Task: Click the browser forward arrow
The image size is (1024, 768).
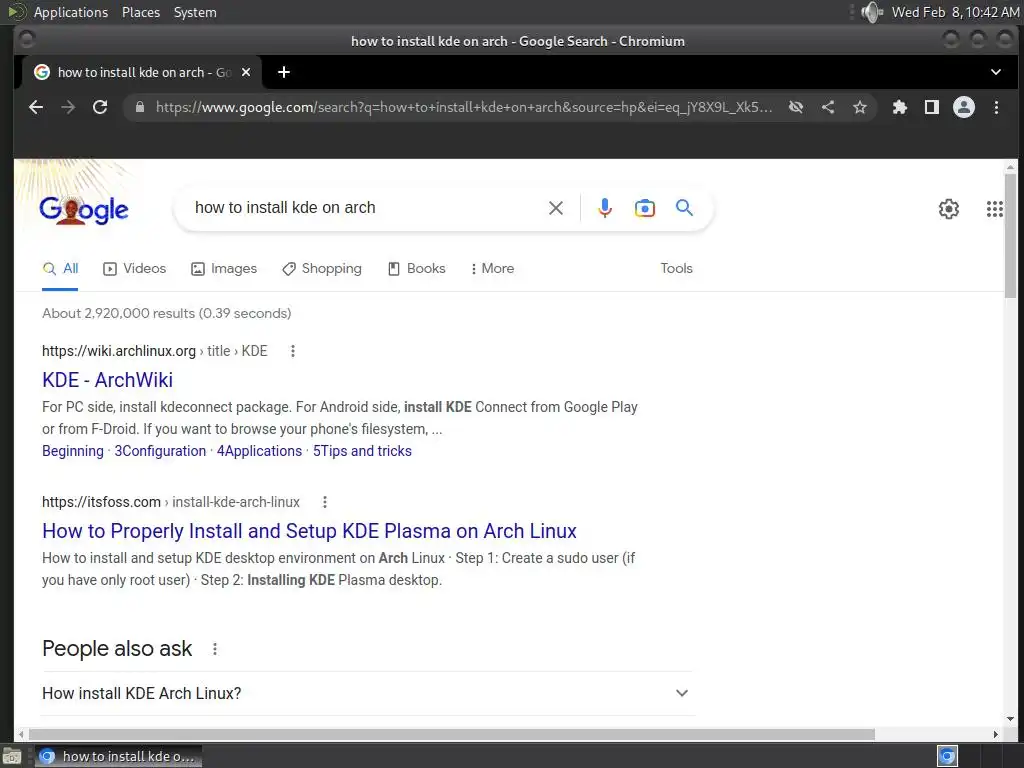Action: 68,107
